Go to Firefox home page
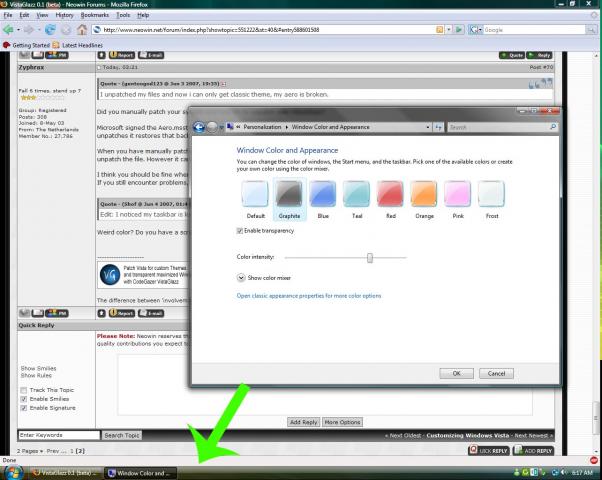 (82, 30)
